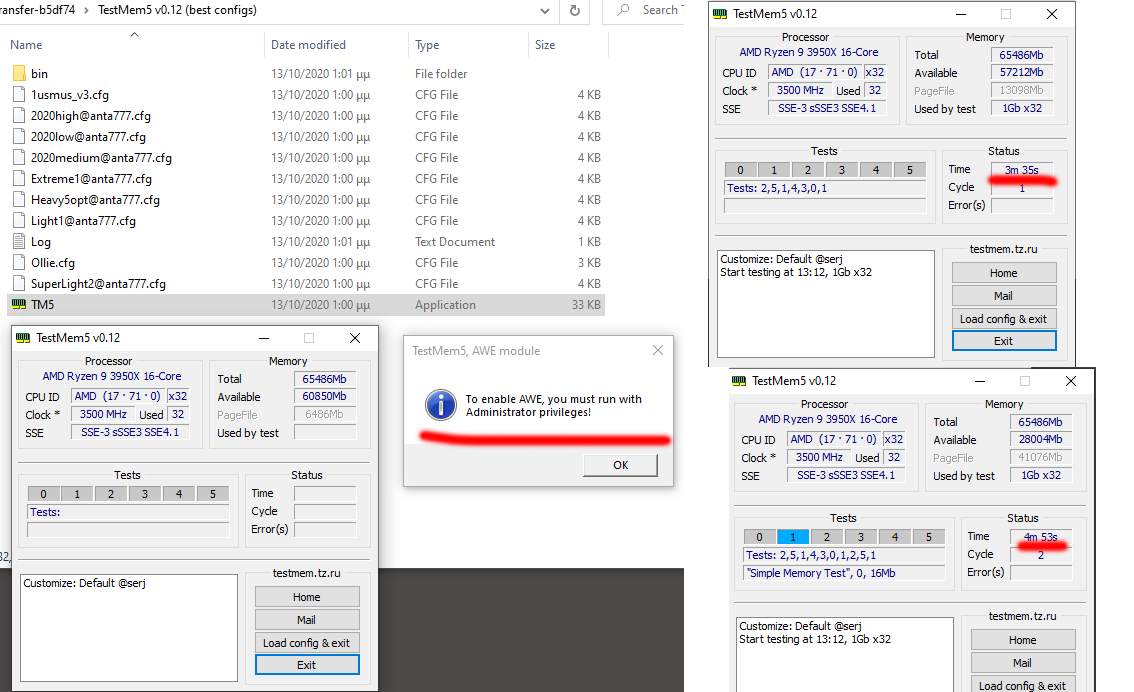Select the 2020high@anta777.cfg file icon
The height and width of the screenshot is (692, 1134).
(19, 115)
